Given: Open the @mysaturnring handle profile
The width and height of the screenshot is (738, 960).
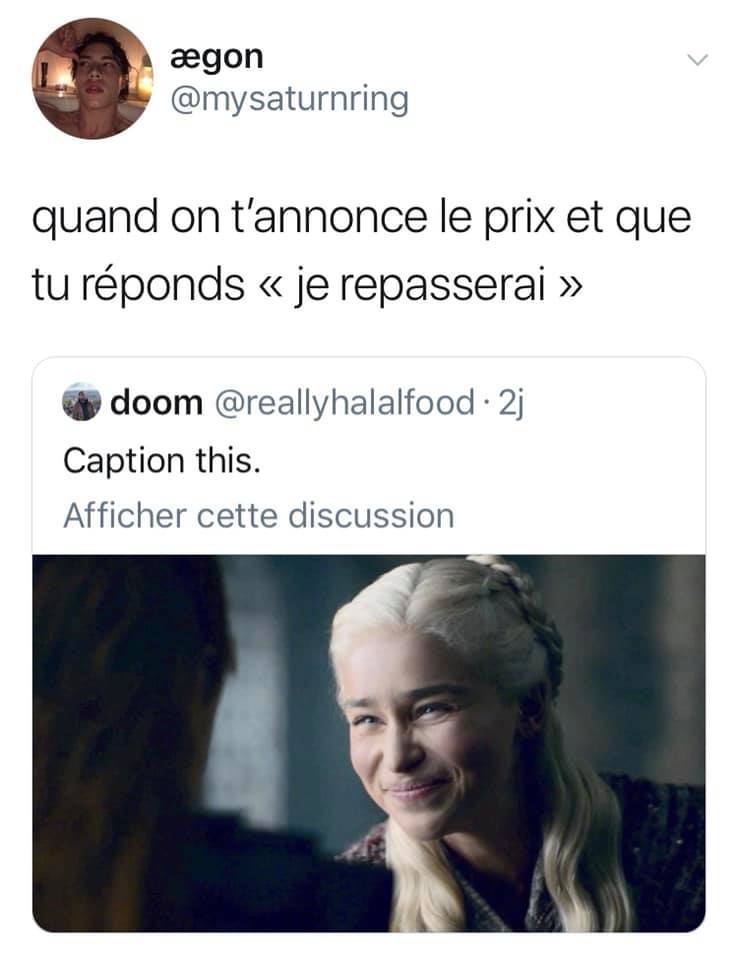Looking at the screenshot, I should click(289, 100).
